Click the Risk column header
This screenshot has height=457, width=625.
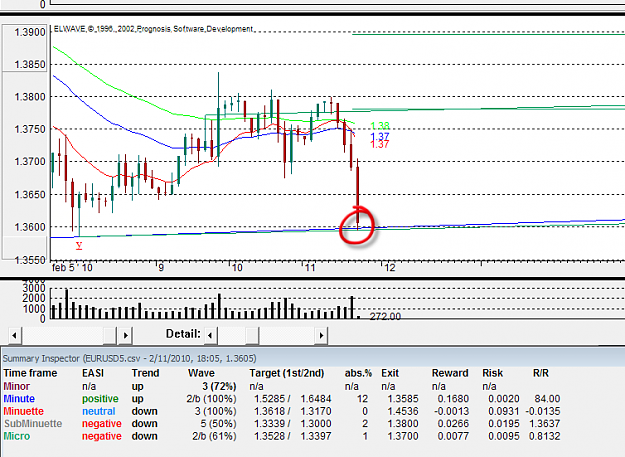493,373
